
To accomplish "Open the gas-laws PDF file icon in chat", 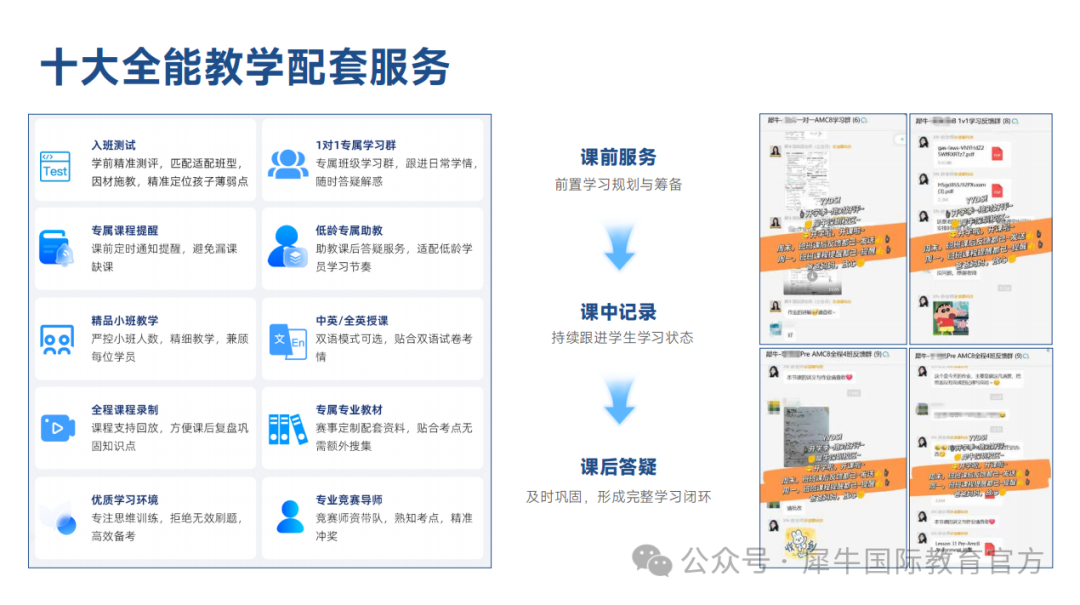I will [997, 154].
